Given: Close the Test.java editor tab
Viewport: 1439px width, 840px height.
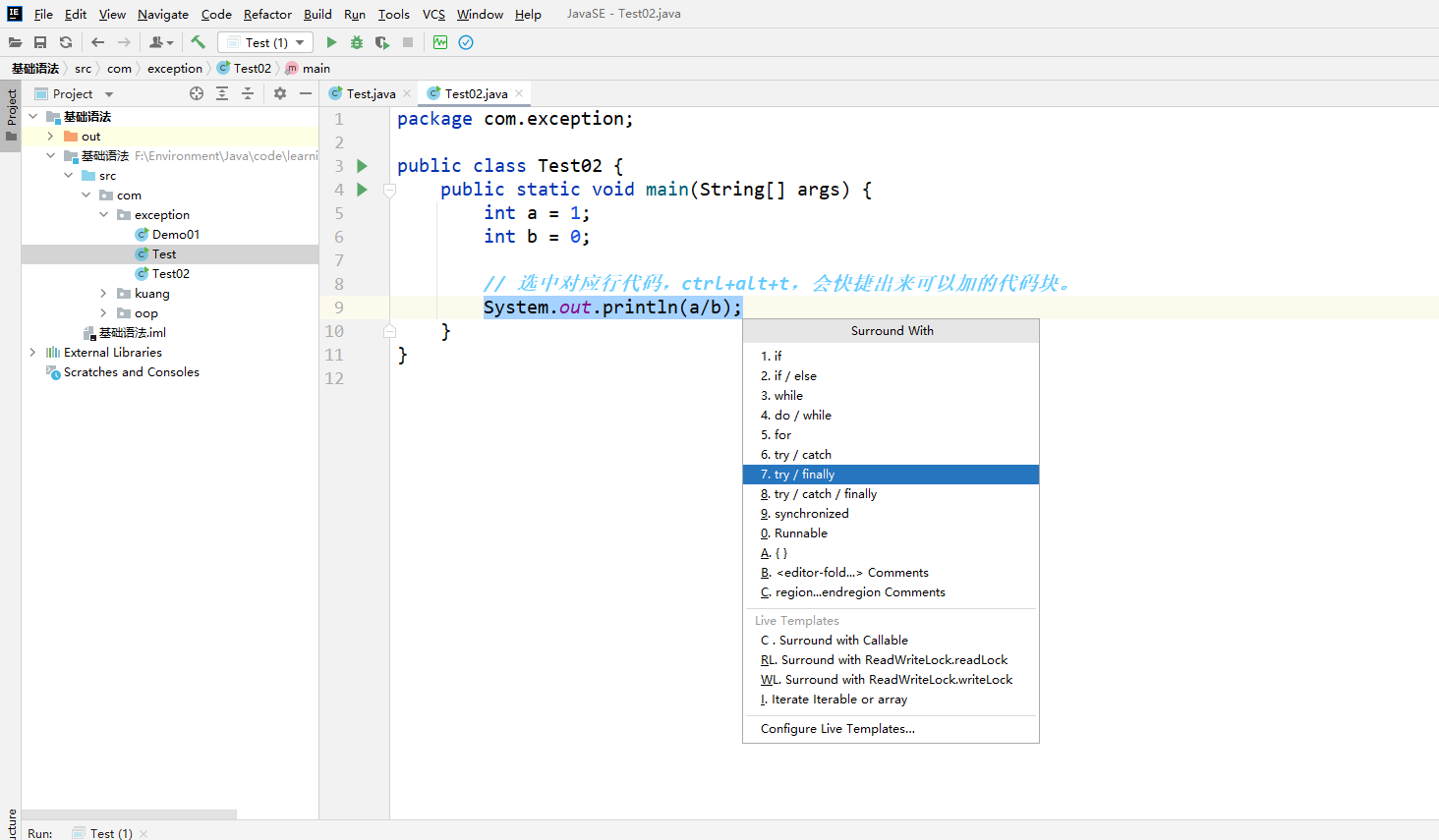Looking at the screenshot, I should (407, 93).
